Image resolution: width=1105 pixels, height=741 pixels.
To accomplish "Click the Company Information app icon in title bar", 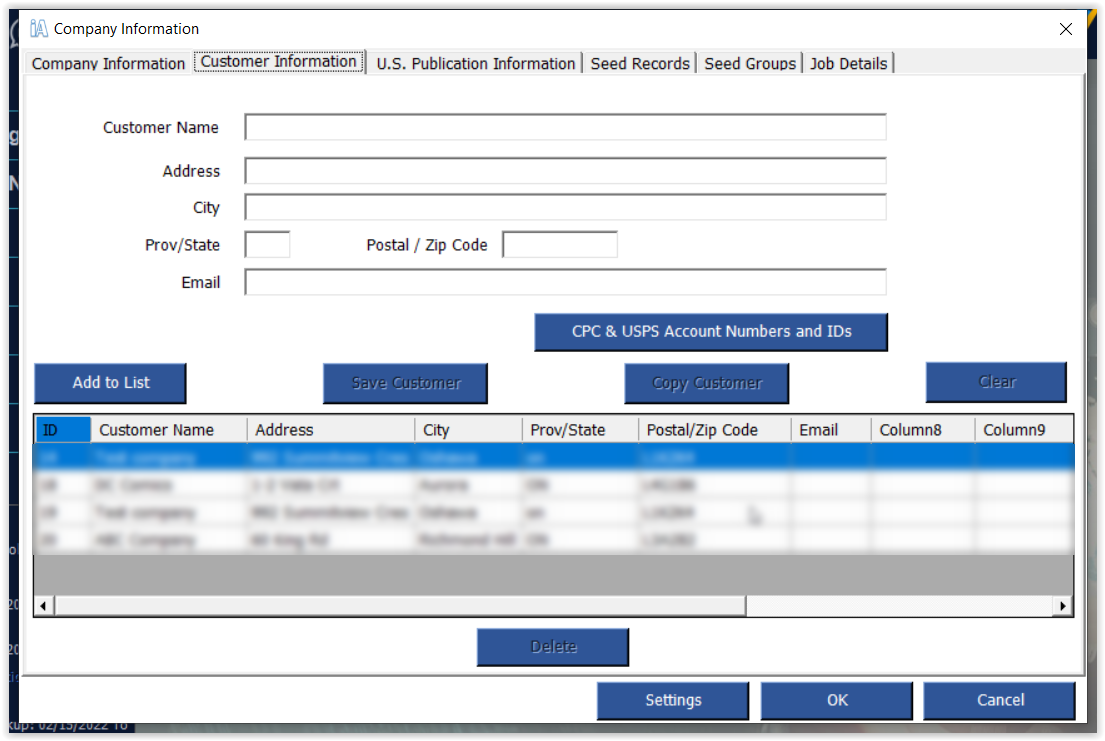I will (x=39, y=28).
